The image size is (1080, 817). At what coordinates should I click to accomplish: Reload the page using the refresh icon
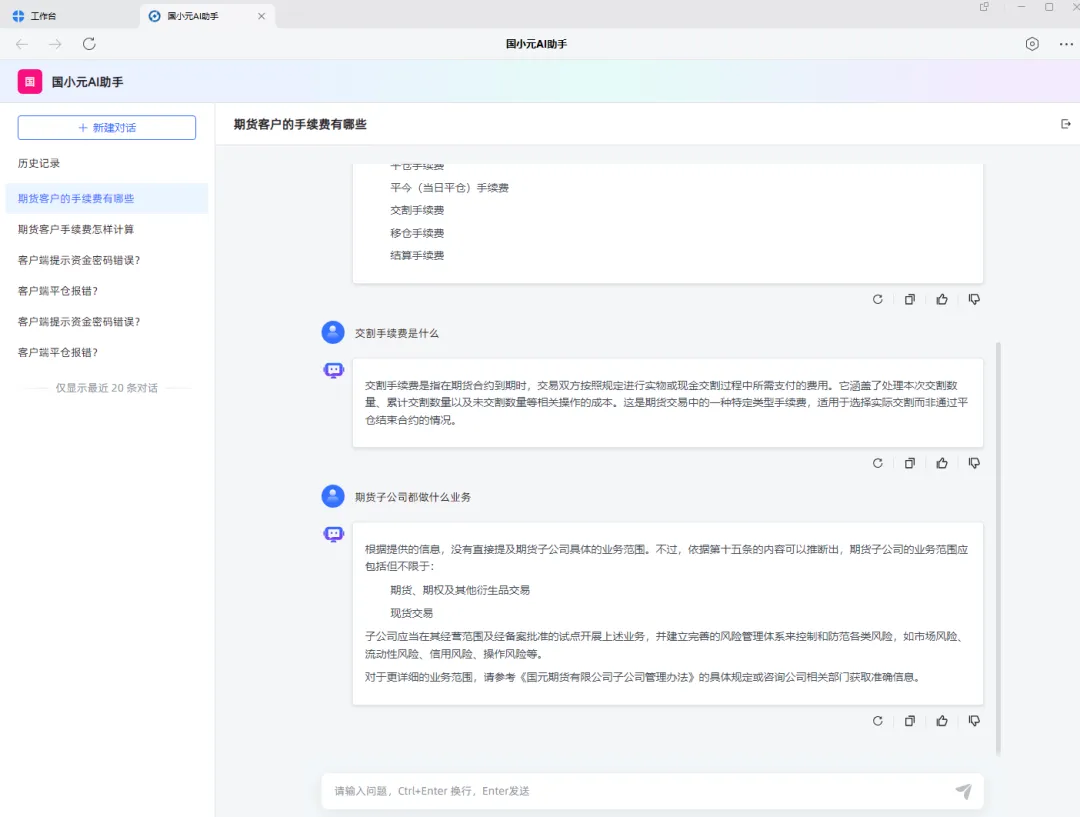89,44
